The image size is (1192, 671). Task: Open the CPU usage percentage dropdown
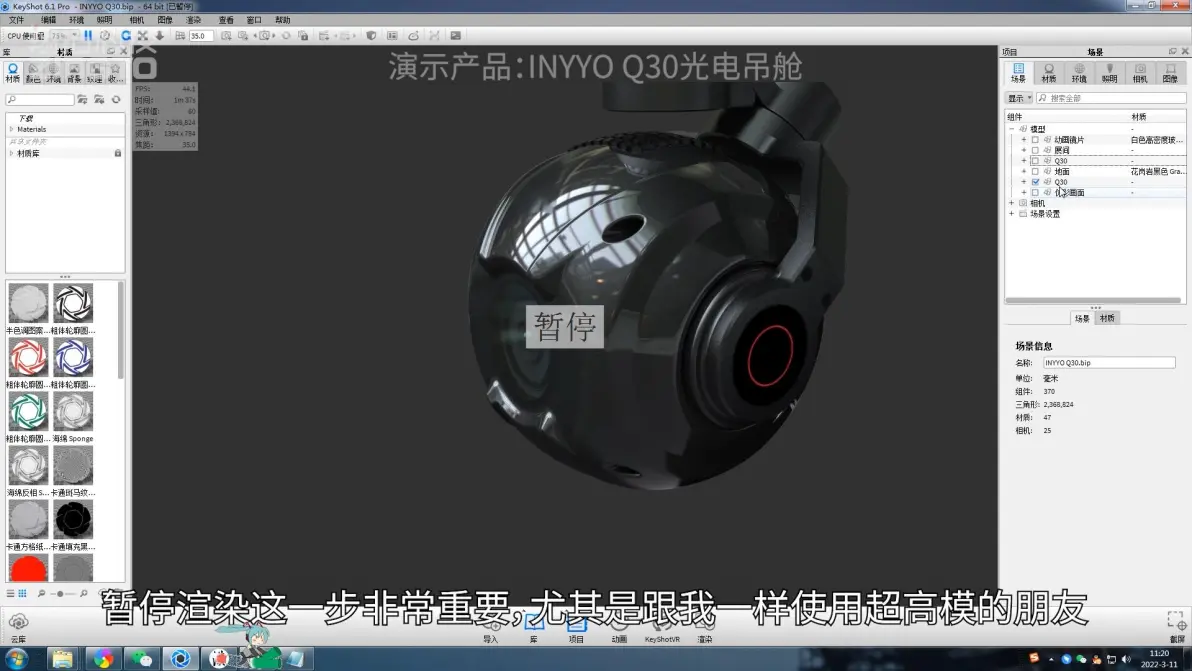point(65,36)
